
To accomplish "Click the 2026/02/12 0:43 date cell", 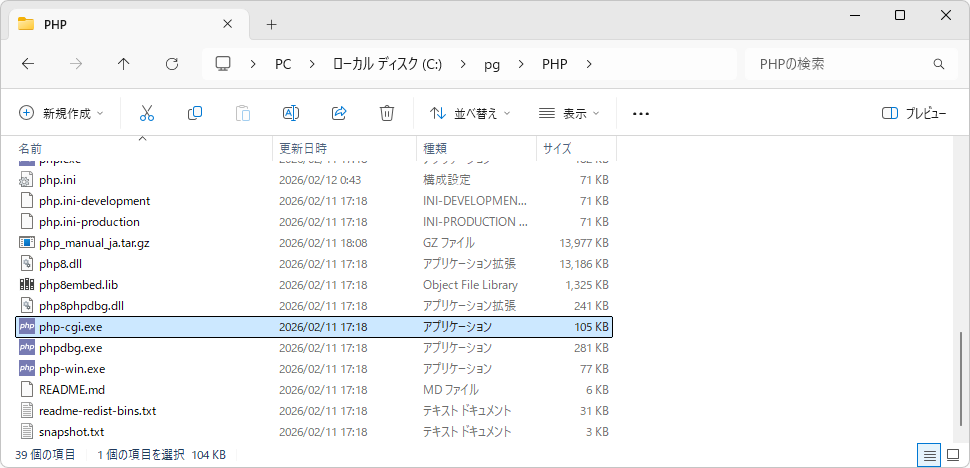I will (x=320, y=180).
